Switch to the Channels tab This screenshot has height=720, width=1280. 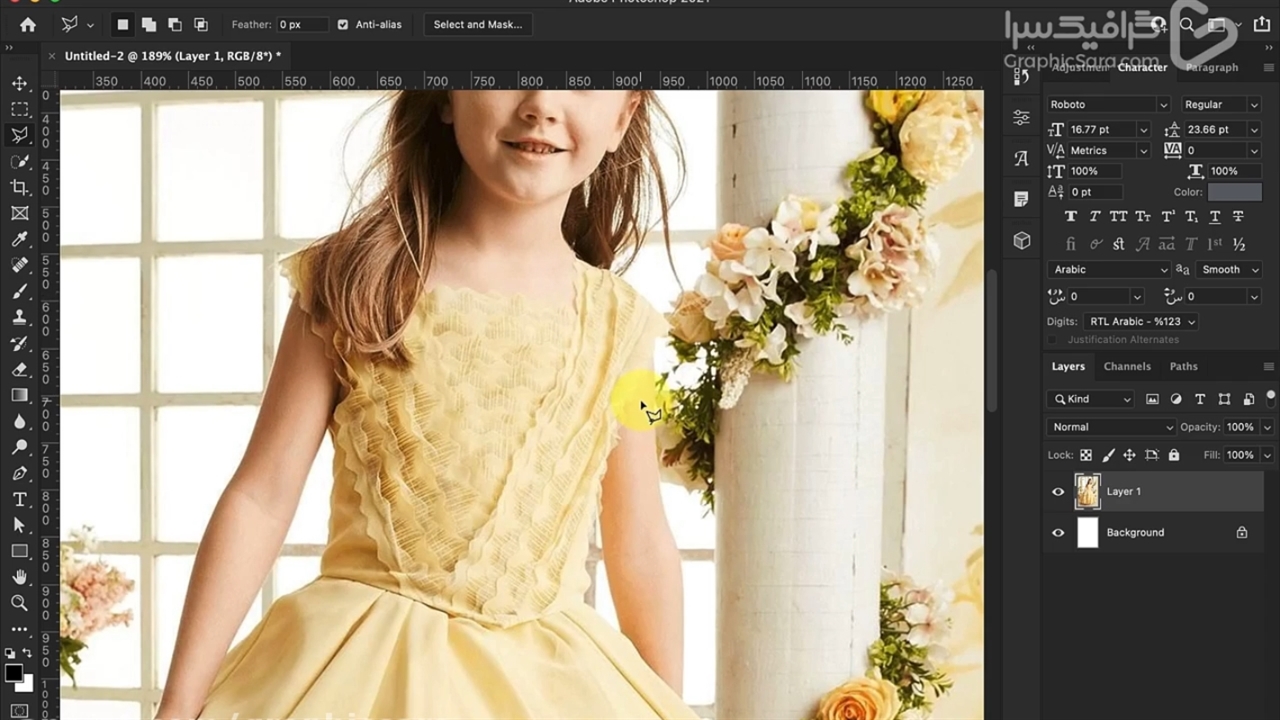point(1127,366)
